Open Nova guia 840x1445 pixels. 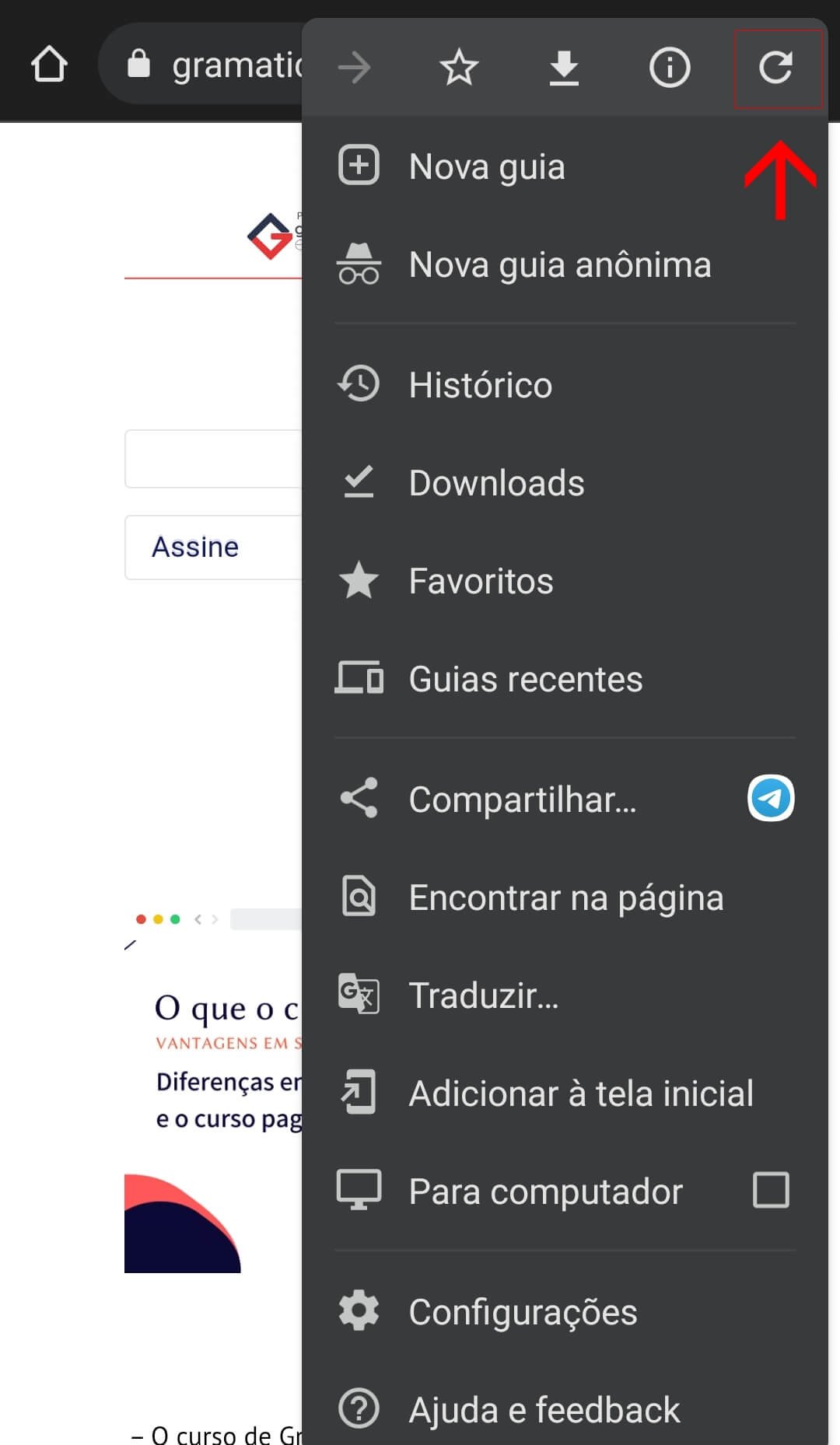pyautogui.click(x=487, y=166)
